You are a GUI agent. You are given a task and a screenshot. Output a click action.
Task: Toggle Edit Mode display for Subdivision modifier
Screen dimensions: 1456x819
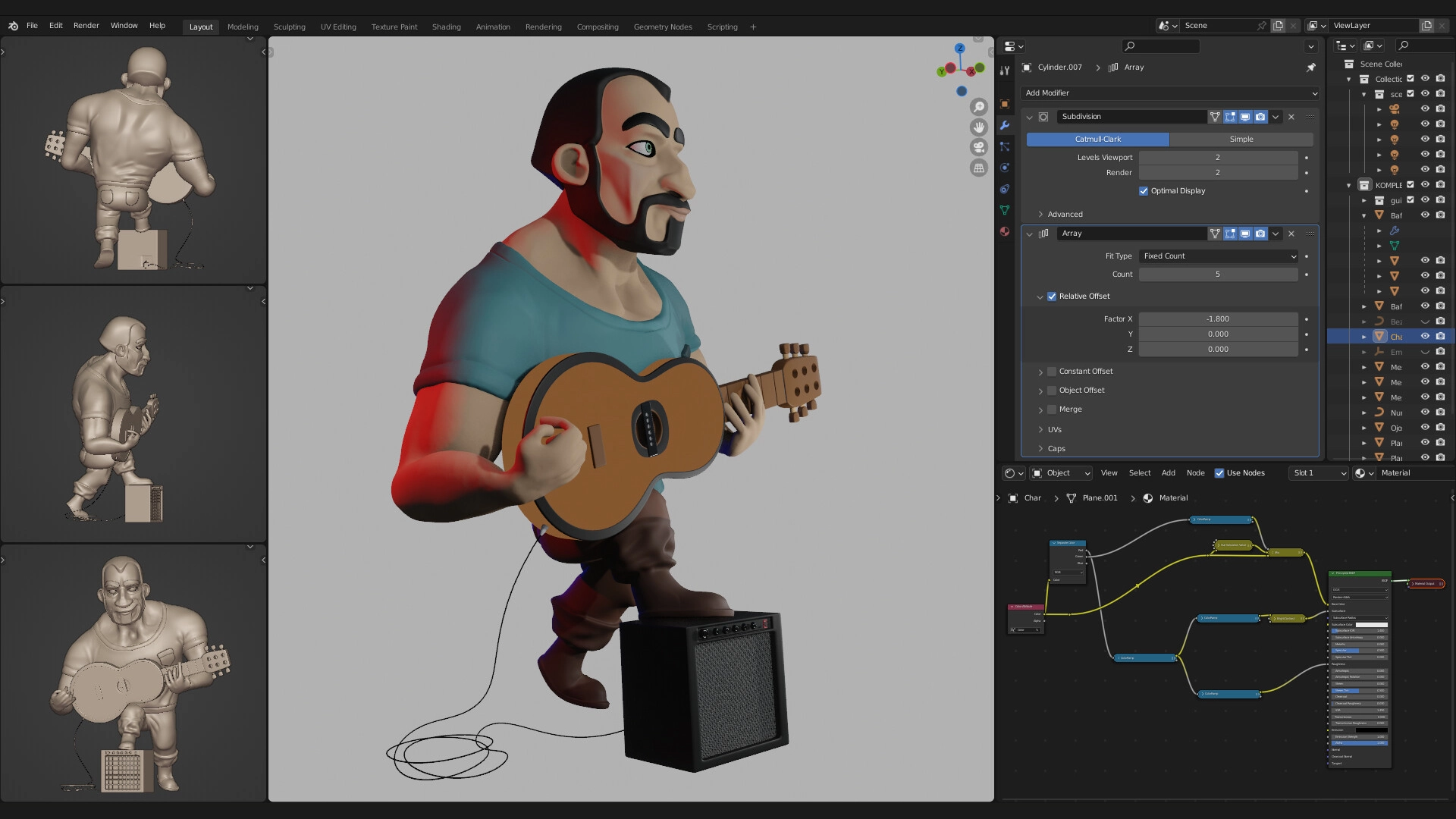pyautogui.click(x=1230, y=117)
